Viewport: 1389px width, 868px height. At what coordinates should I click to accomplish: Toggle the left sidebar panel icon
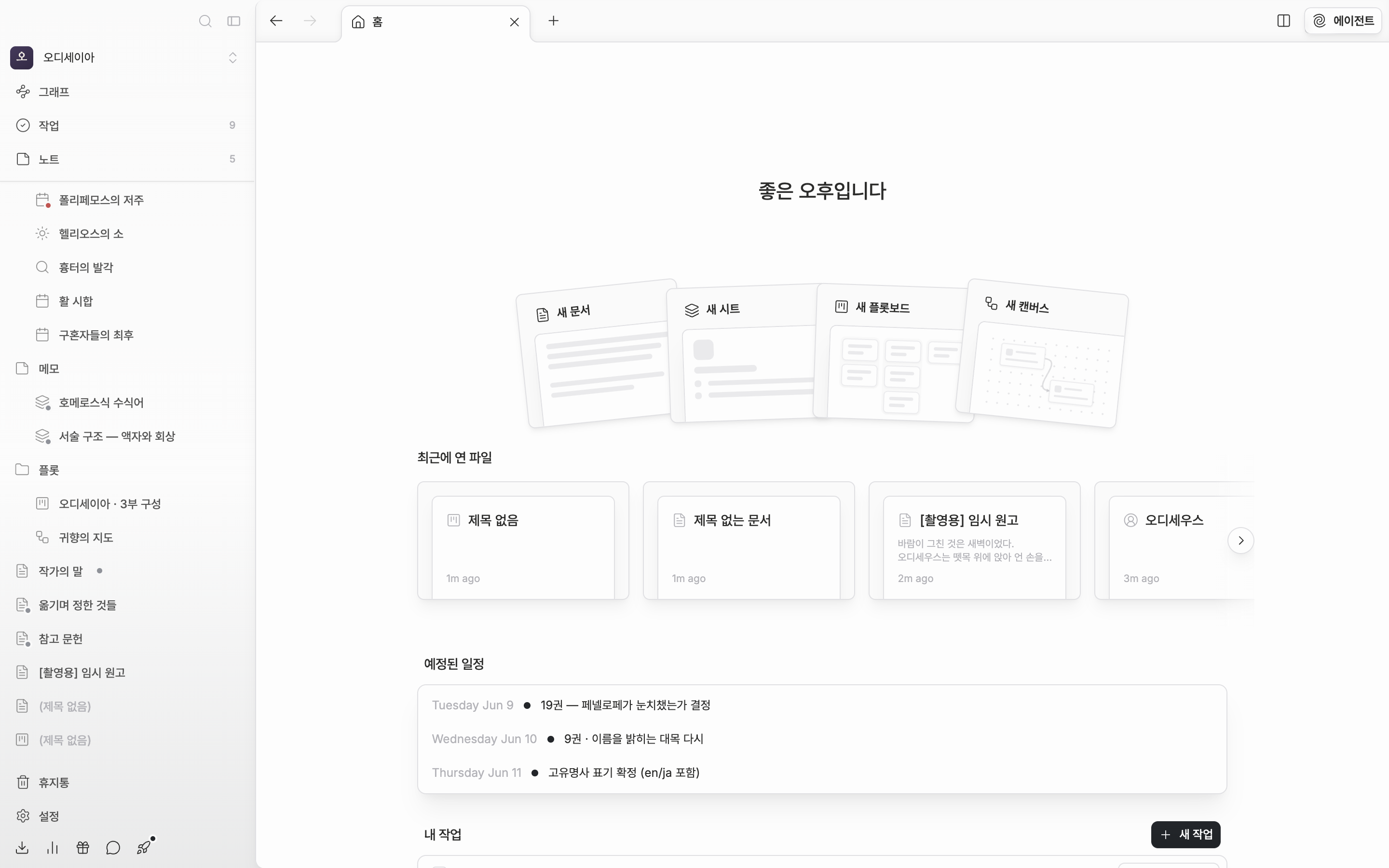233,21
